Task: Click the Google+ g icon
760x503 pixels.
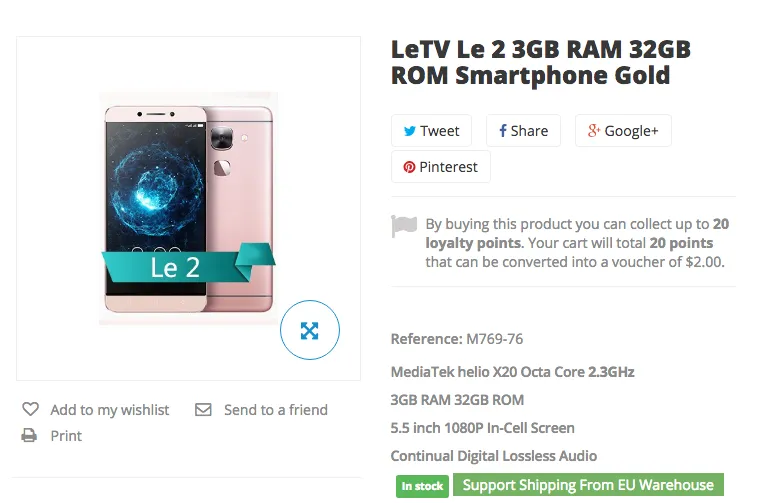Action: (x=593, y=131)
